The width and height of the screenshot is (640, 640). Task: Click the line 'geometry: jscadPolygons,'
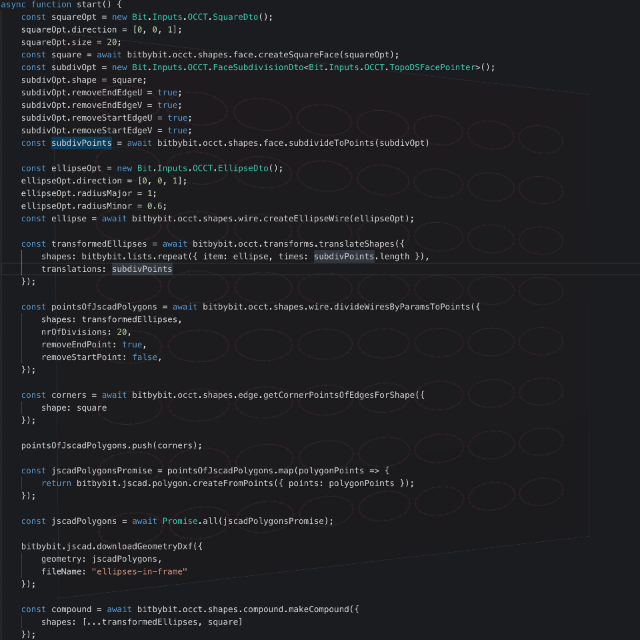point(102,559)
